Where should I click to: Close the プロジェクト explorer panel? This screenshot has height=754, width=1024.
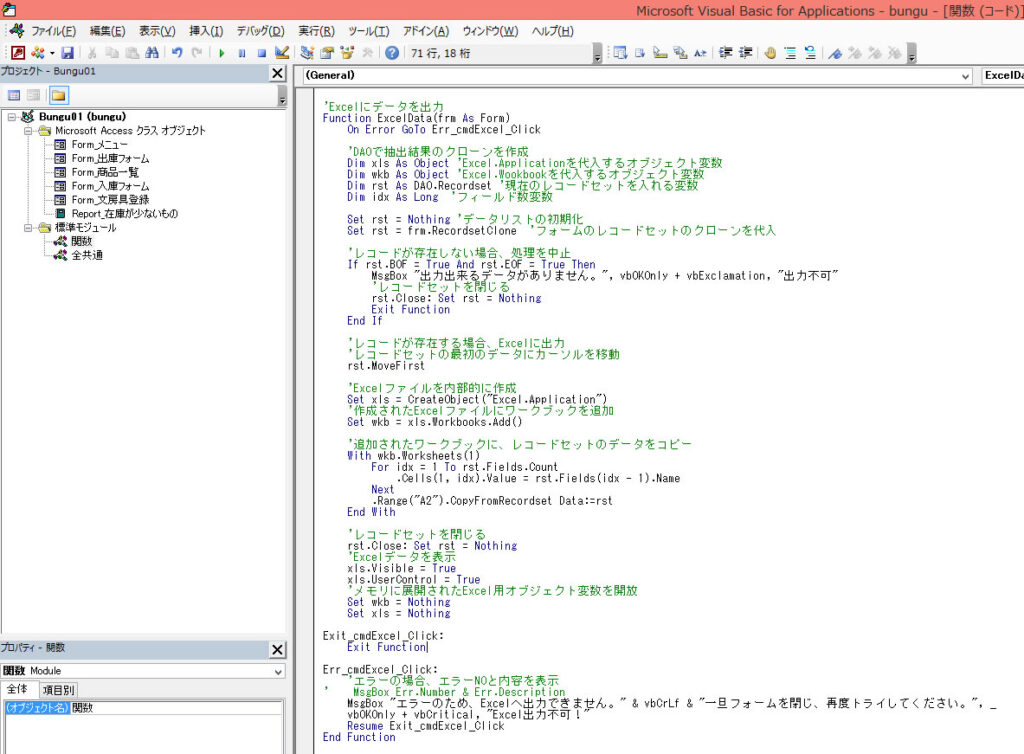(278, 73)
